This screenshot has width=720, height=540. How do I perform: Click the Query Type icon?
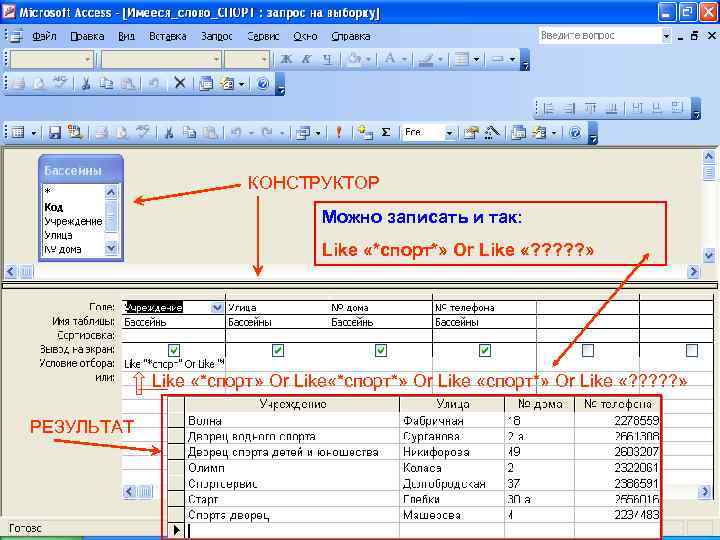(x=303, y=133)
